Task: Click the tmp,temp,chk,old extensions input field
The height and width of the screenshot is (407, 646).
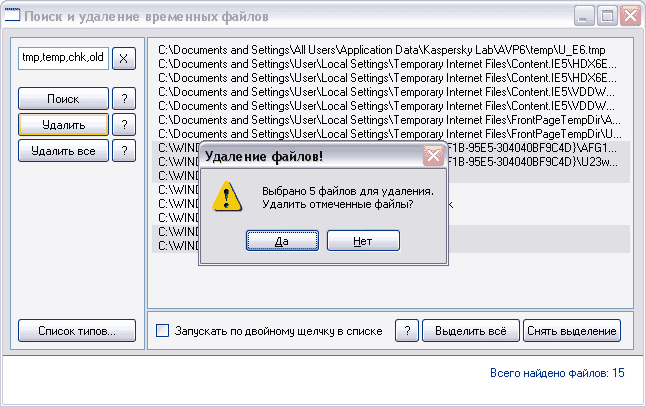Action: (x=63, y=58)
